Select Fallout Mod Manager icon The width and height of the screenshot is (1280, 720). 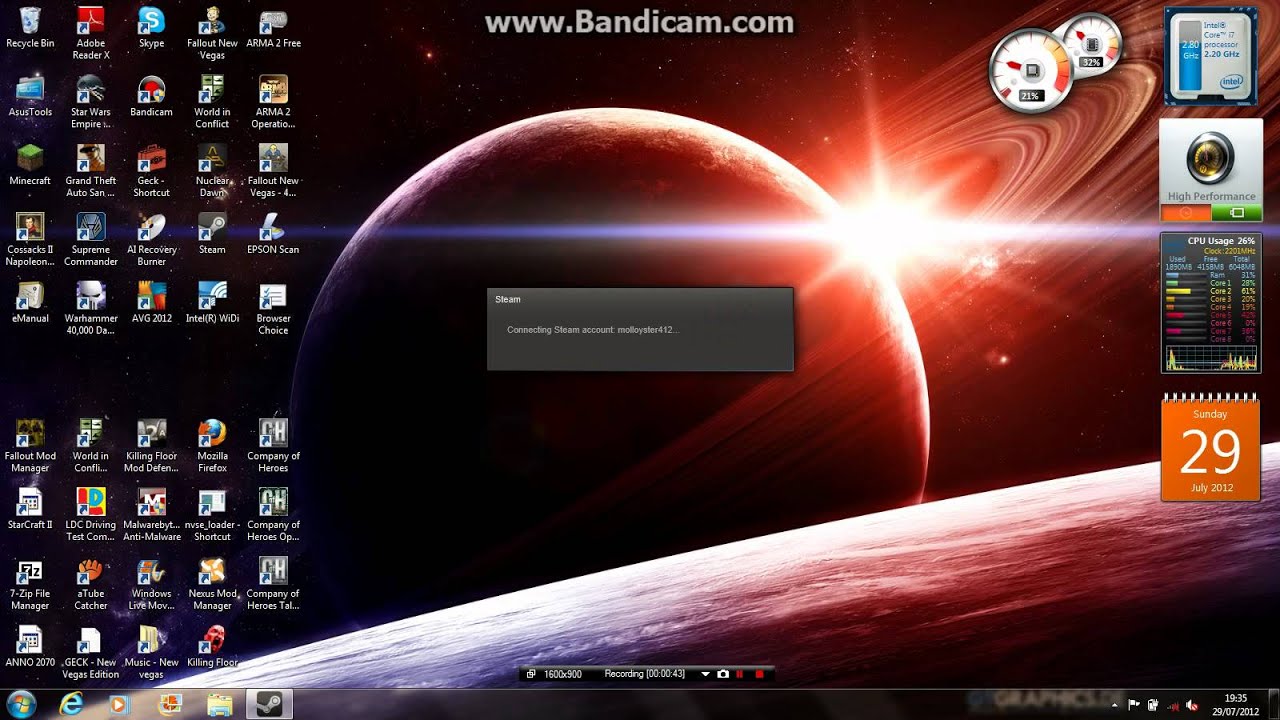pyautogui.click(x=30, y=446)
